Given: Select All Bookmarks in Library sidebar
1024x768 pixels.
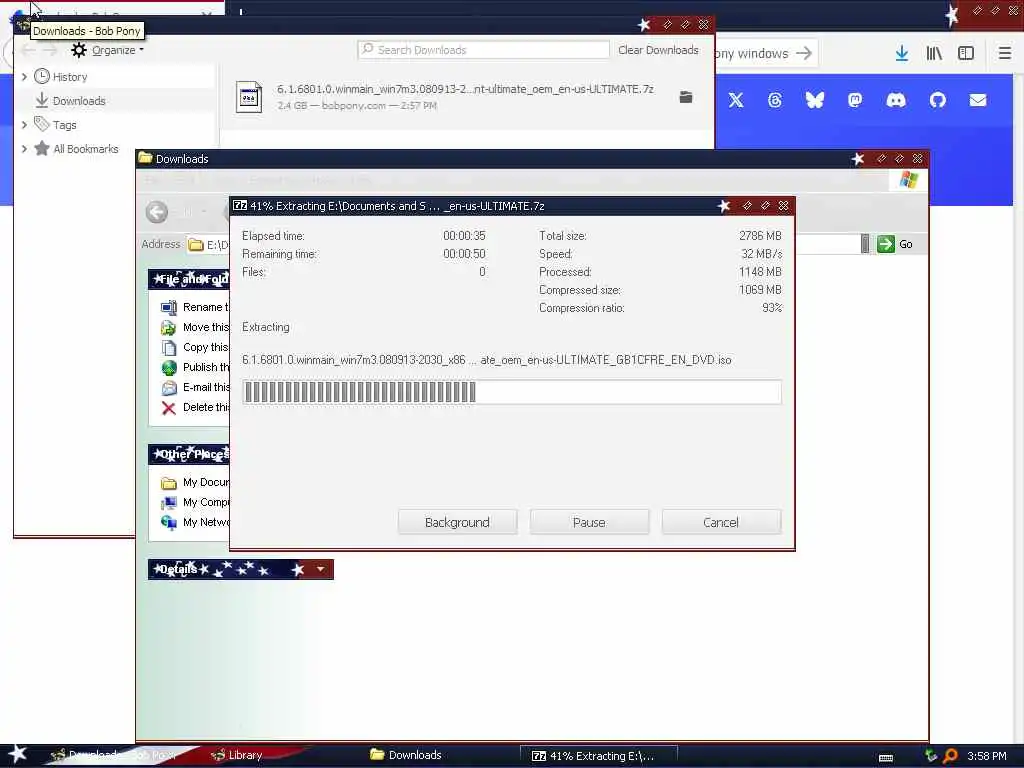Looking at the screenshot, I should [x=86, y=149].
